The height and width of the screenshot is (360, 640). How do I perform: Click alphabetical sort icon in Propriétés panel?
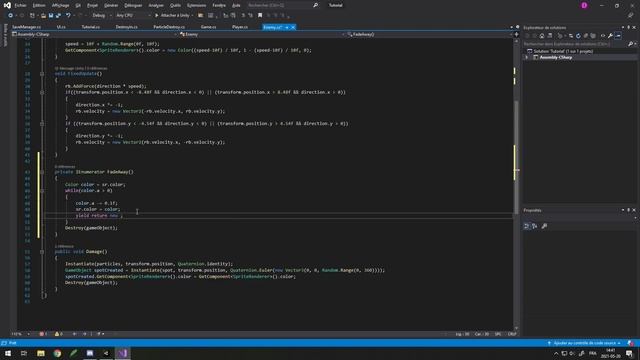click(534, 226)
